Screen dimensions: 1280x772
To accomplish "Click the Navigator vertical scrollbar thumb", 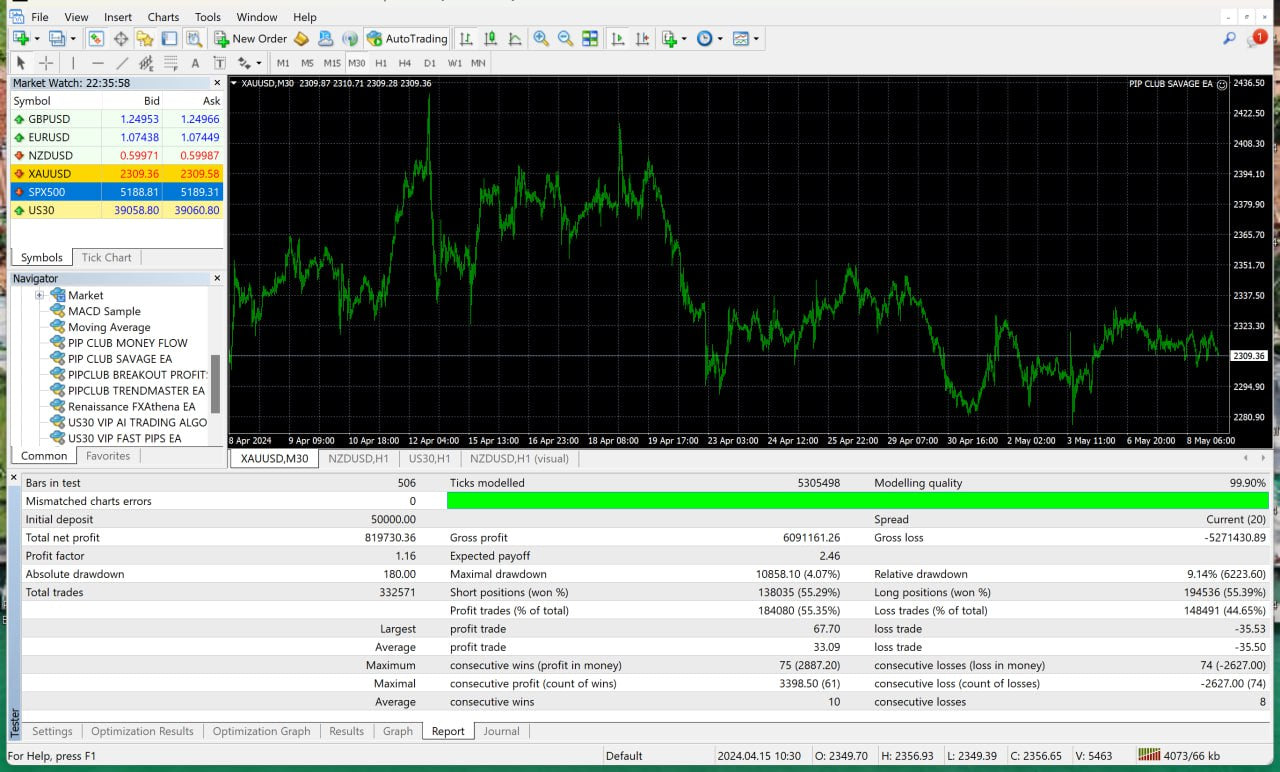I will click(215, 384).
